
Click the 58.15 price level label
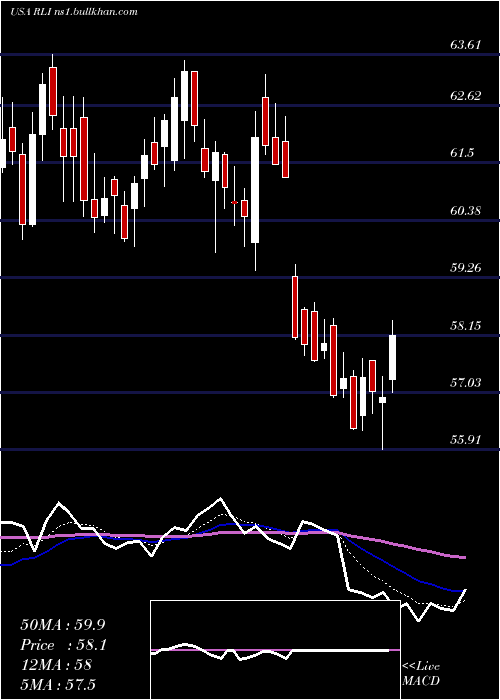coord(466,325)
